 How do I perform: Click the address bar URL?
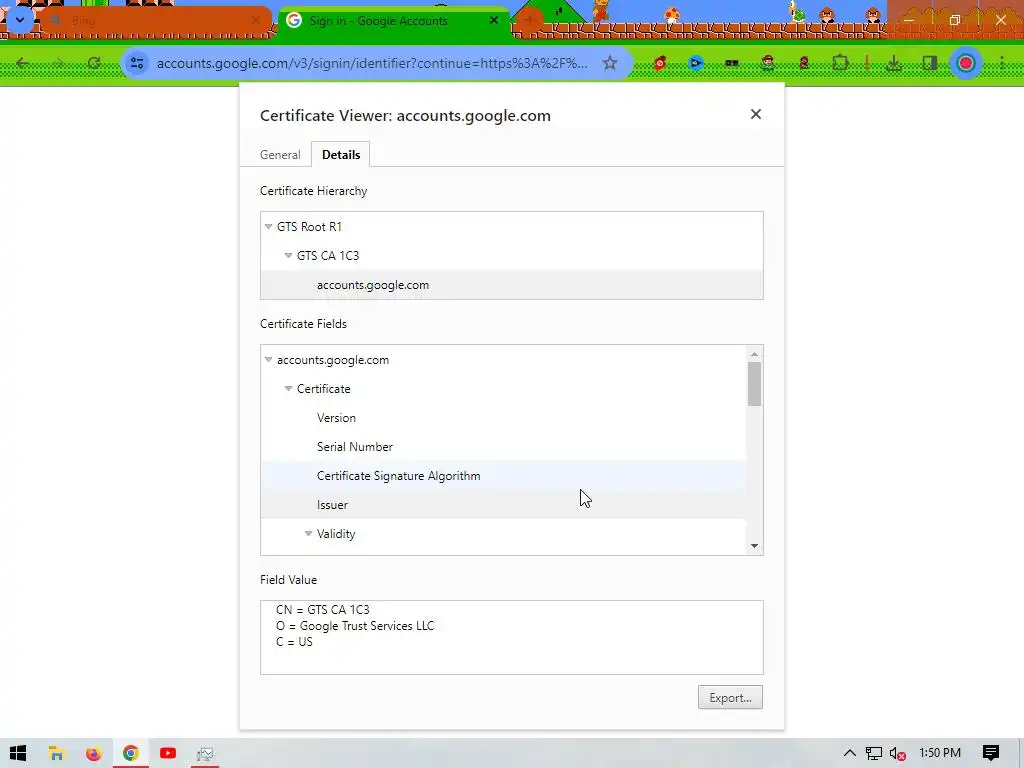point(372,63)
